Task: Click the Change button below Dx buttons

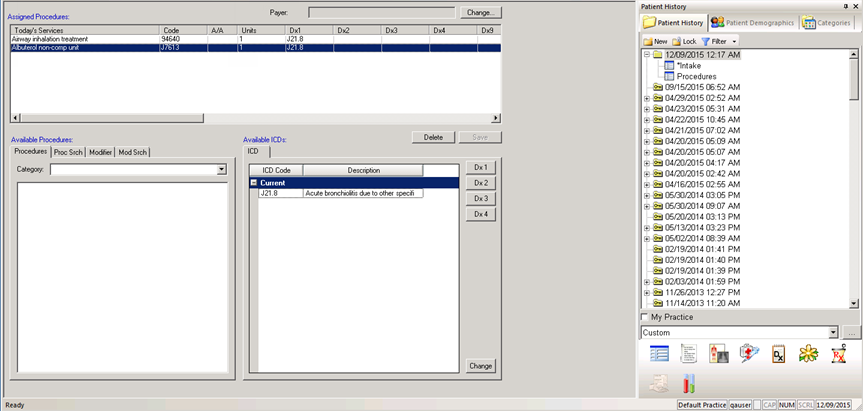Action: tap(481, 366)
